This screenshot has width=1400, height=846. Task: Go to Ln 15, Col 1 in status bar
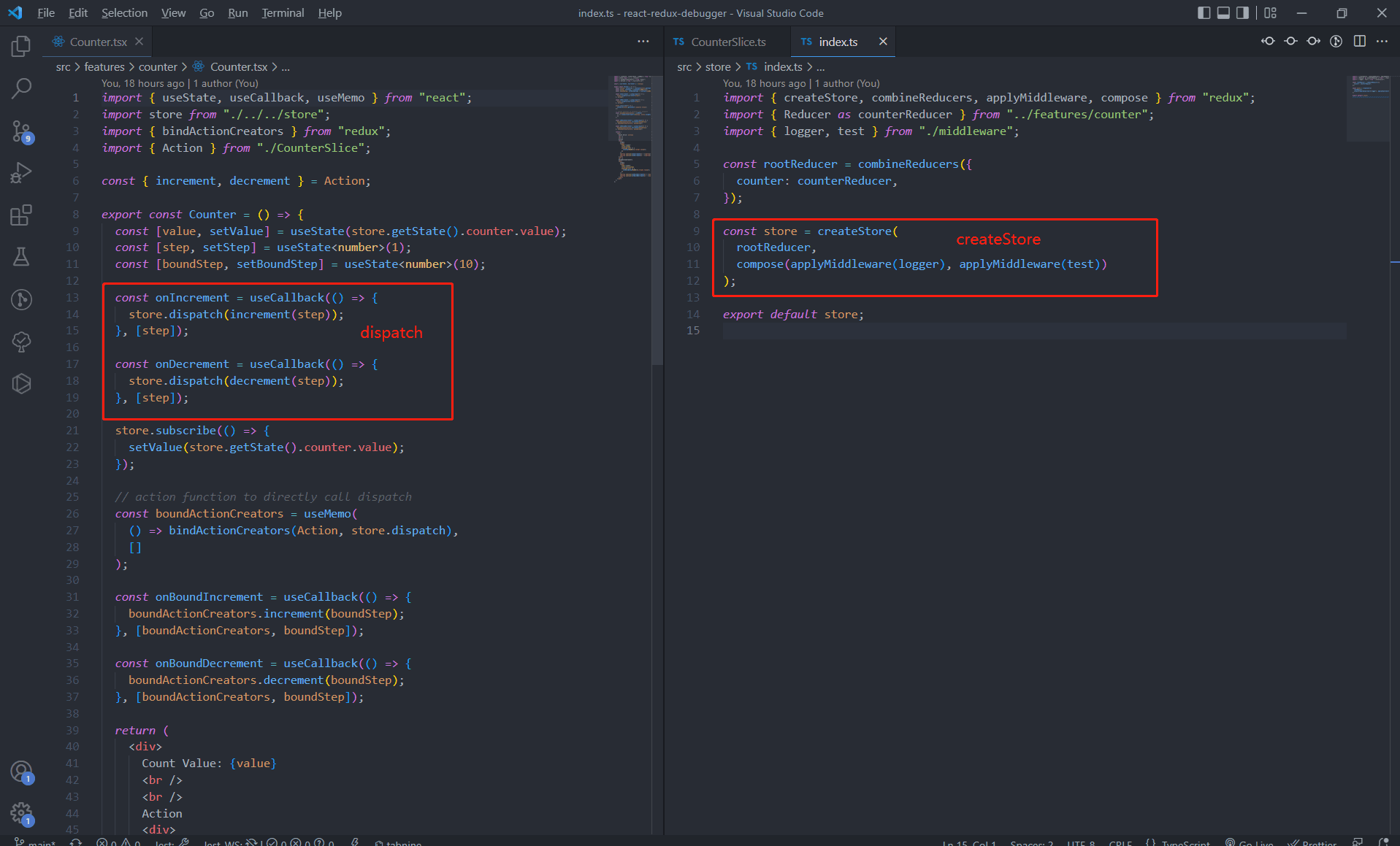coord(969,842)
